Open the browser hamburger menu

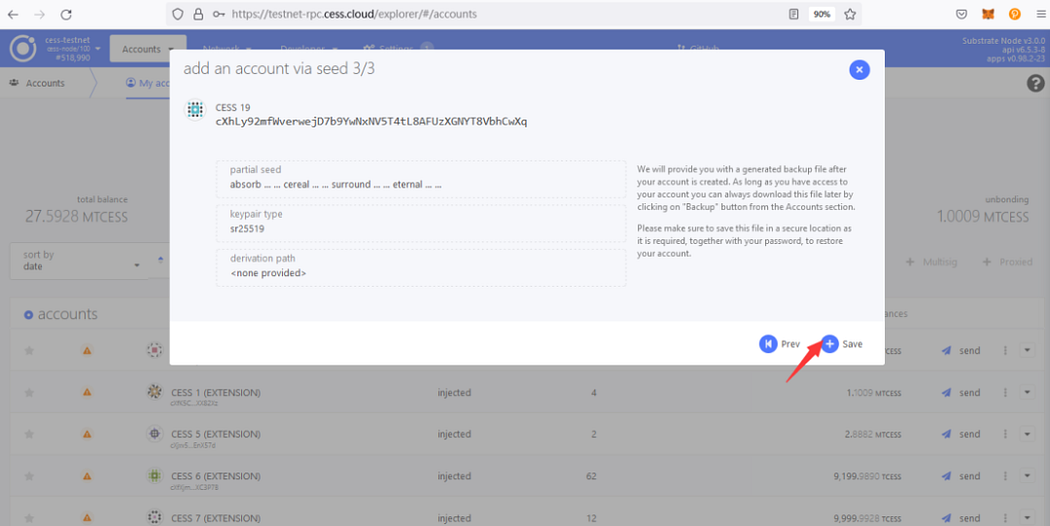click(x=1041, y=14)
